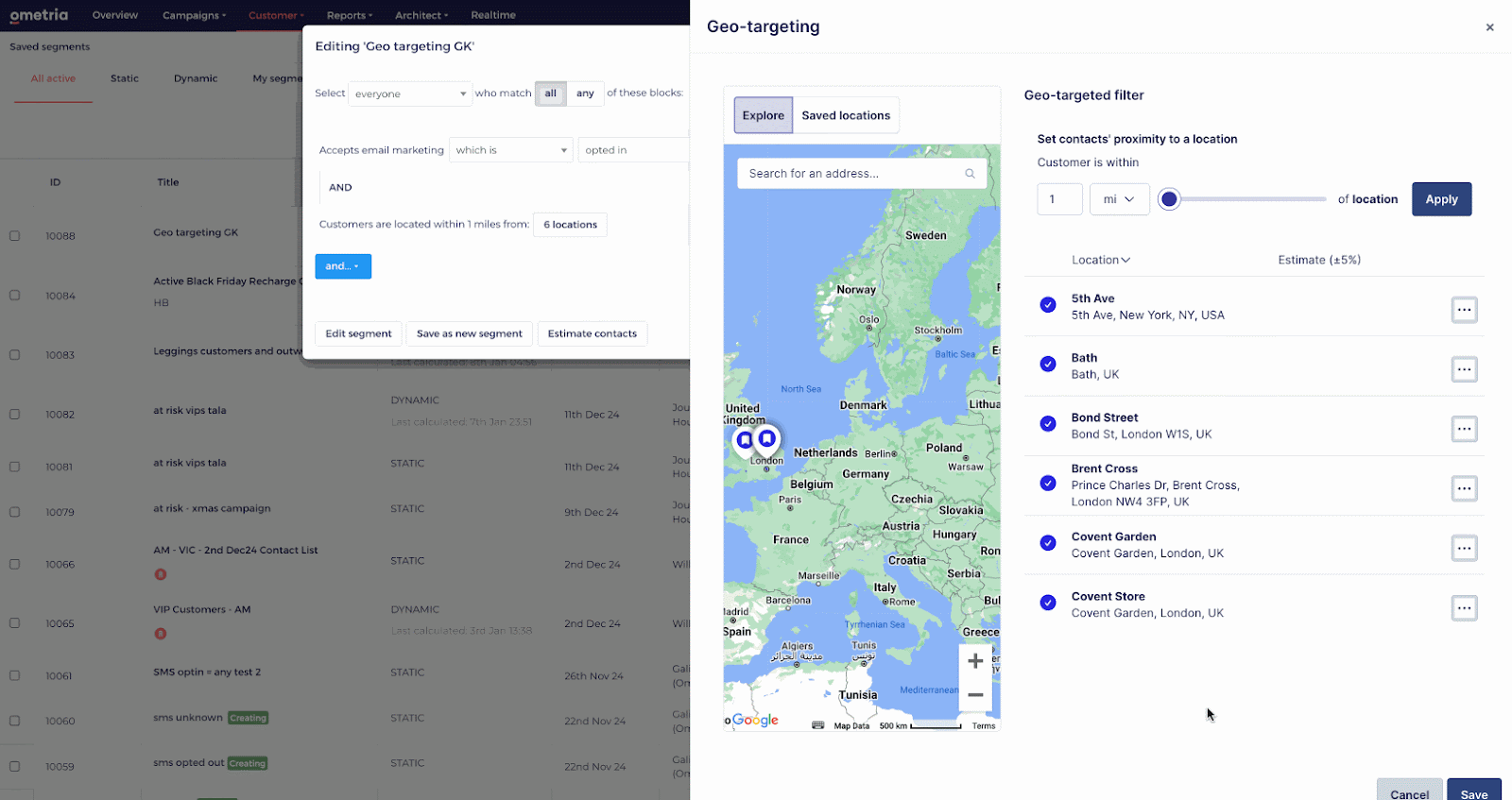The image size is (1512, 800).
Task: Click the Search for an address field
Action: (x=850, y=174)
